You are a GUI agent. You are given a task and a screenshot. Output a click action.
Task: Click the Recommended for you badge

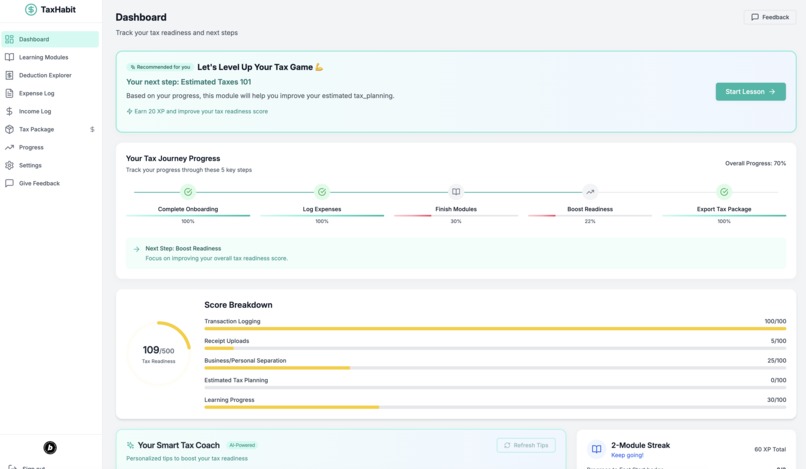pos(160,67)
